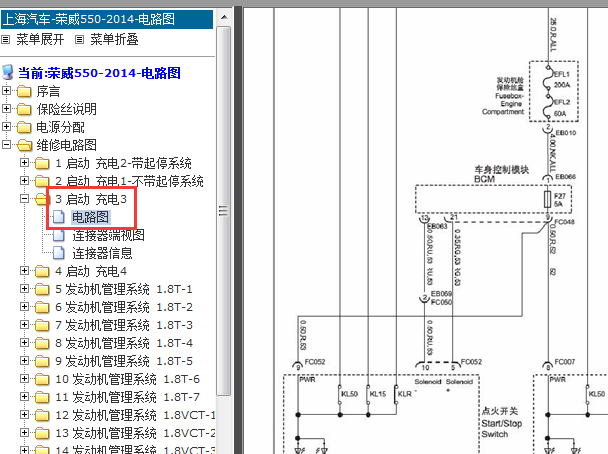Expand node 10 发动机管理系统 1.8T-6
Screen dimensions: 608x454
(x=24, y=378)
